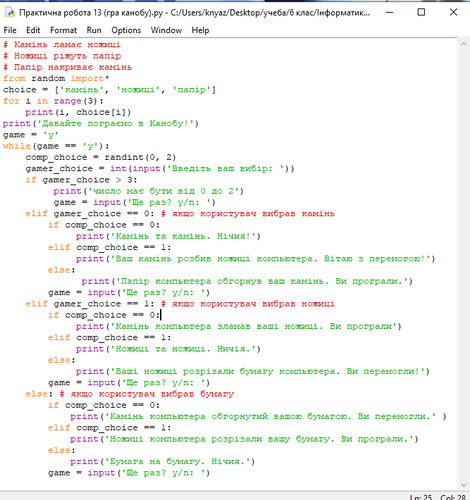The width and height of the screenshot is (470, 500).
Task: Open the Options menu
Action: [x=126, y=30]
